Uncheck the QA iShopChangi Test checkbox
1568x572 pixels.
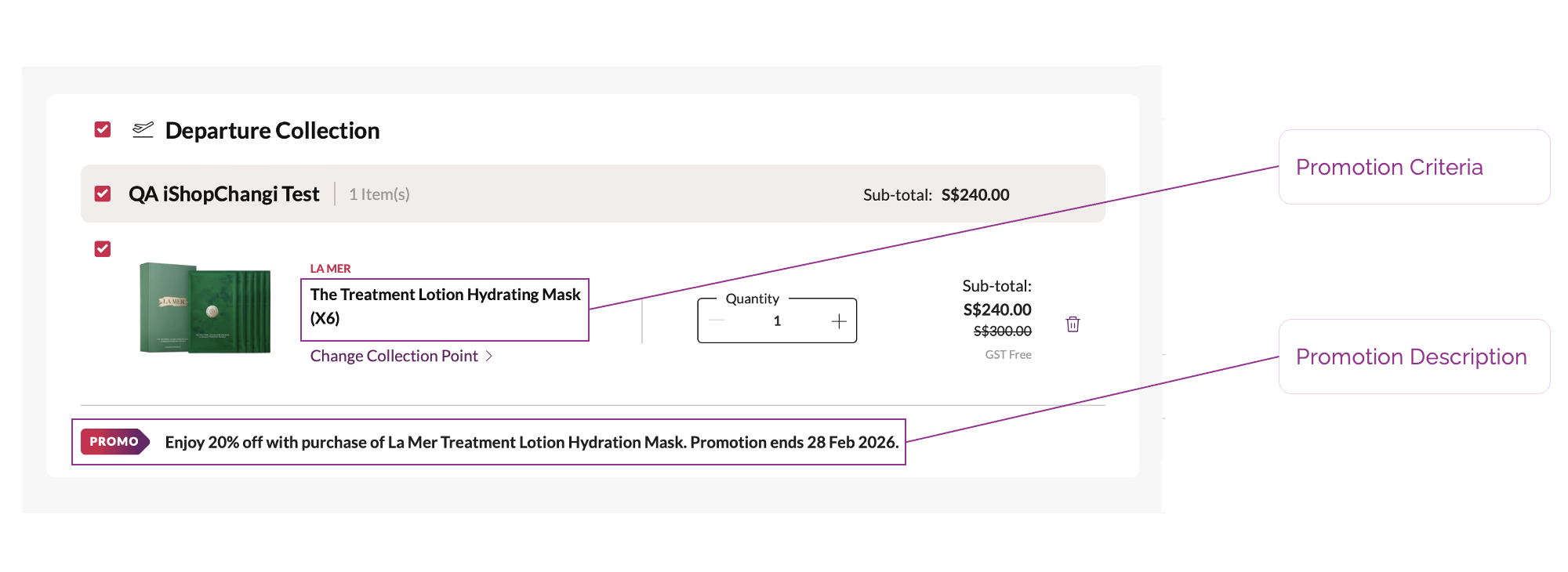(103, 194)
